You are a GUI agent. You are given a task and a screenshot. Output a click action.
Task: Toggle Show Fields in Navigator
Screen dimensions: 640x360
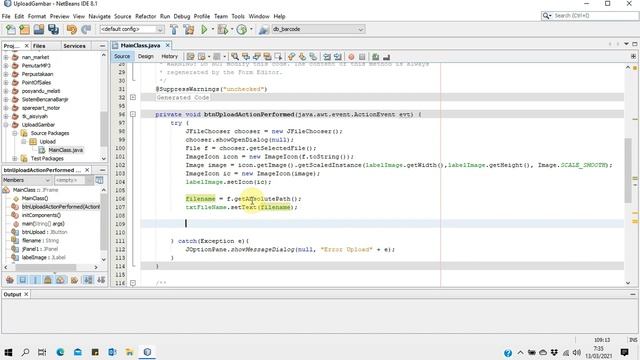coord(22,280)
